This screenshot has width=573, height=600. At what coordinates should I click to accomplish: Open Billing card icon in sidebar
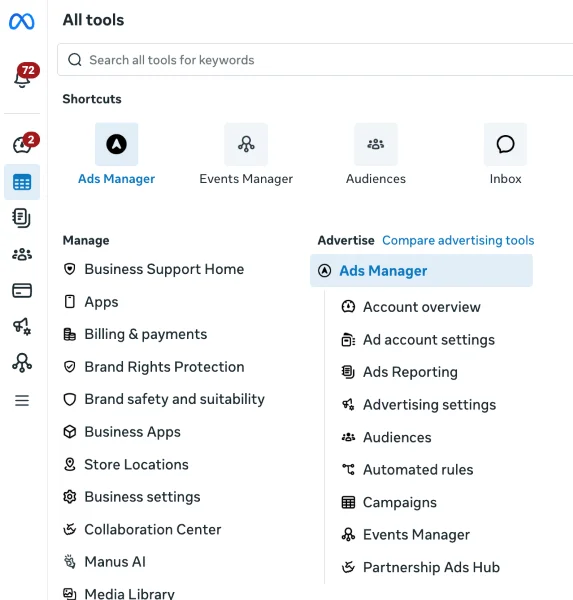tap(22, 290)
